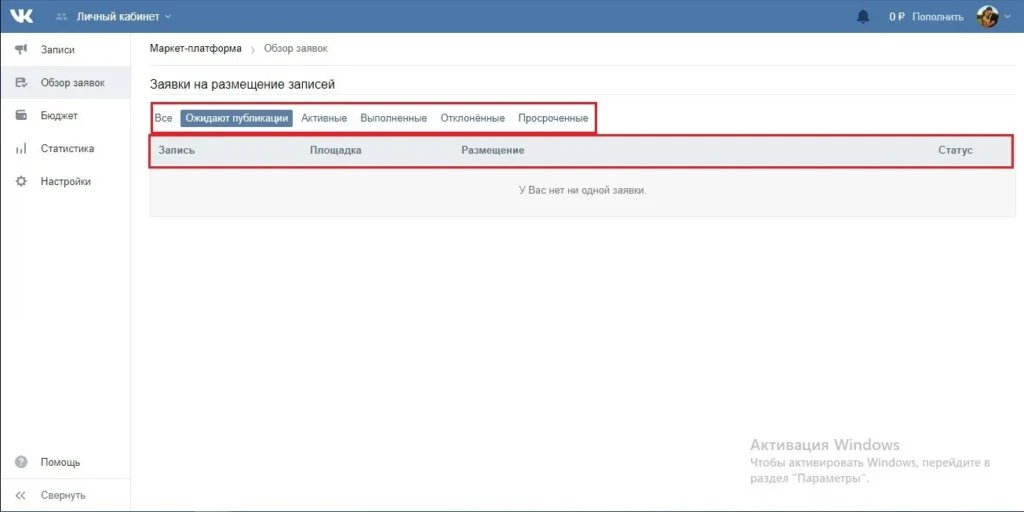Open Настройки section
This screenshot has height=512, width=1024.
click(65, 182)
